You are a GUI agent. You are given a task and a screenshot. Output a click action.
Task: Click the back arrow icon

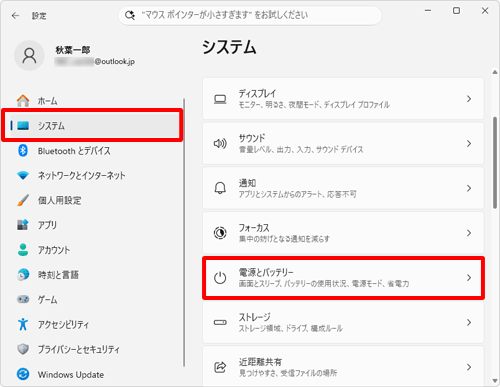[x=15, y=16]
